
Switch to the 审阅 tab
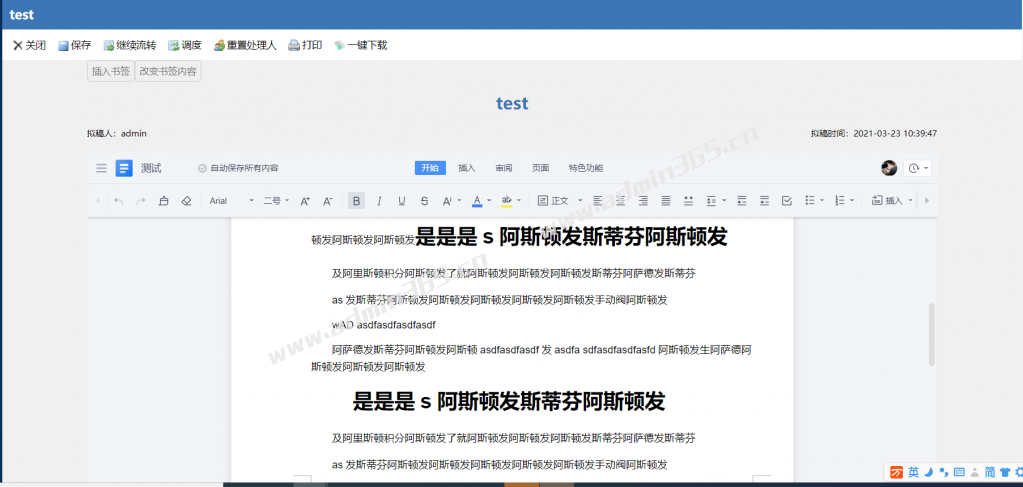[504, 168]
